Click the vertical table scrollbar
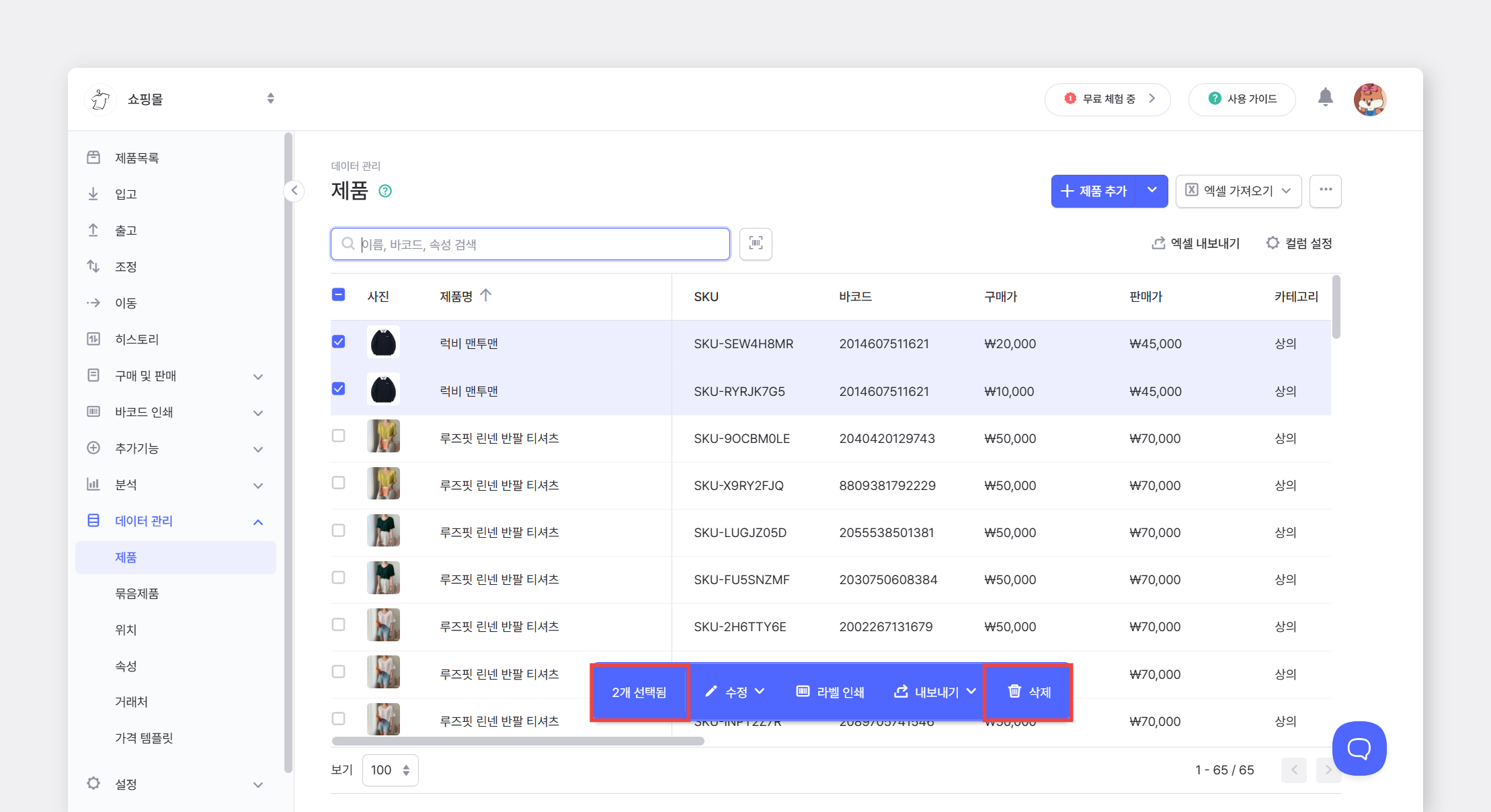This screenshot has height=812, width=1491. (1336, 307)
